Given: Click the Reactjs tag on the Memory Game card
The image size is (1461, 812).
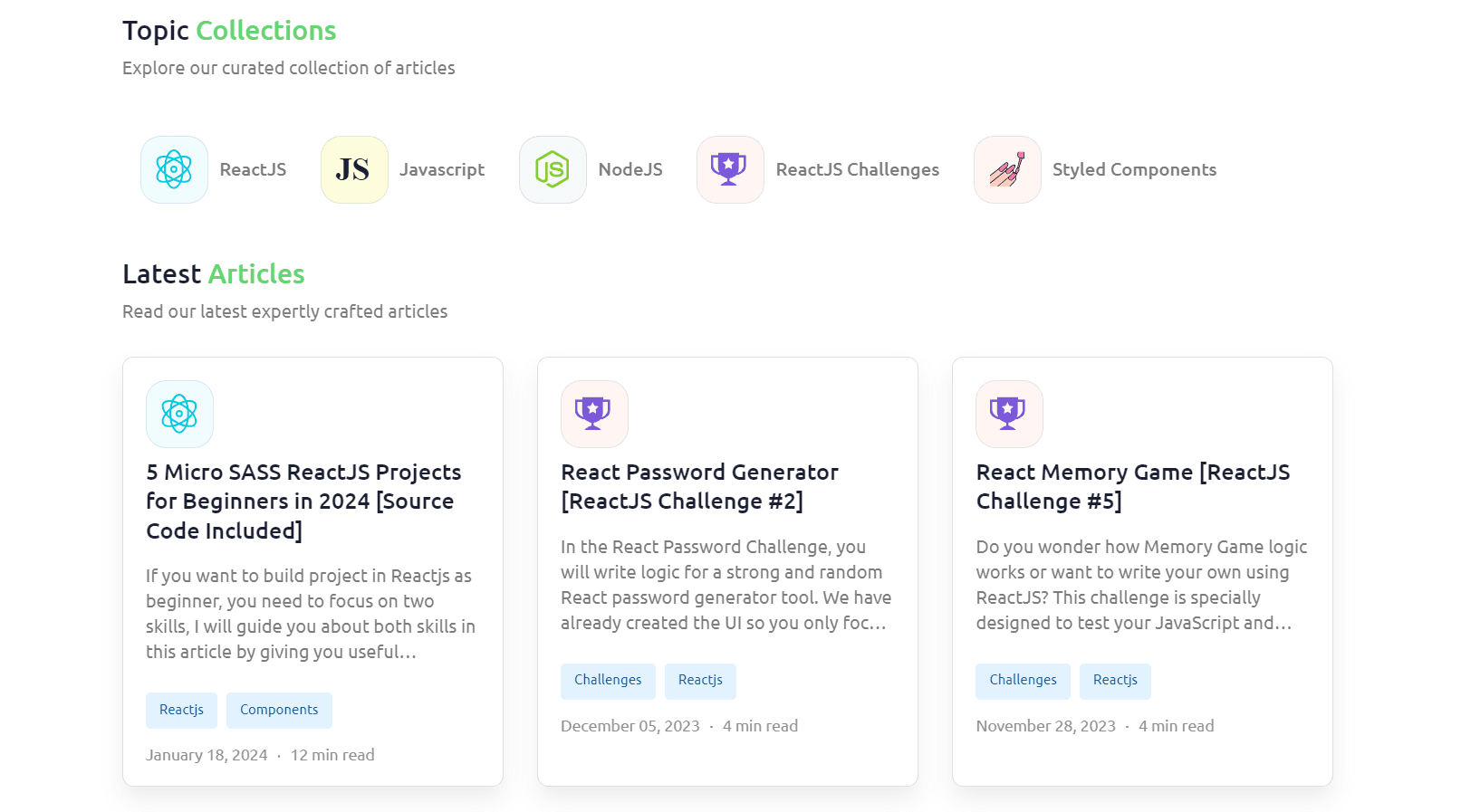Looking at the screenshot, I should 1115,681.
